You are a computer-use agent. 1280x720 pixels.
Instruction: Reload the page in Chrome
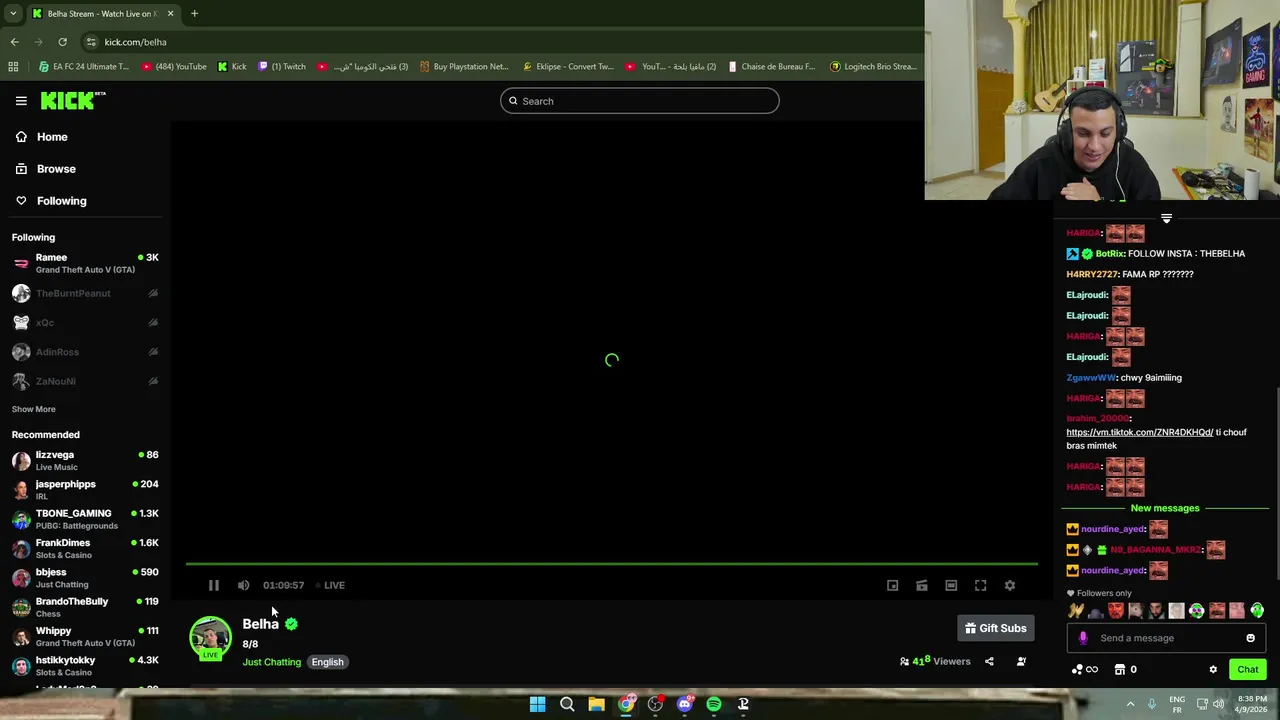62,42
